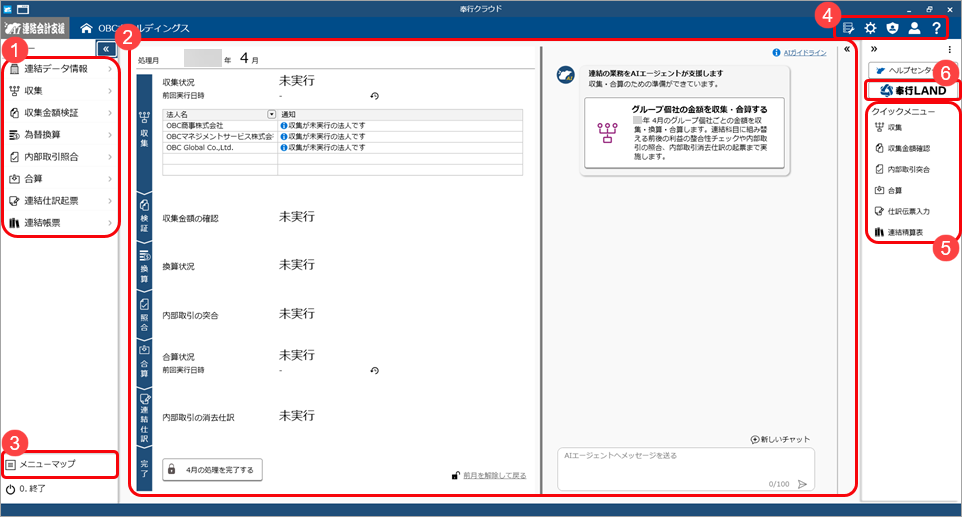Expand the 連結帳票 chevron arrow
This screenshot has height=517, width=962.
click(x=110, y=223)
